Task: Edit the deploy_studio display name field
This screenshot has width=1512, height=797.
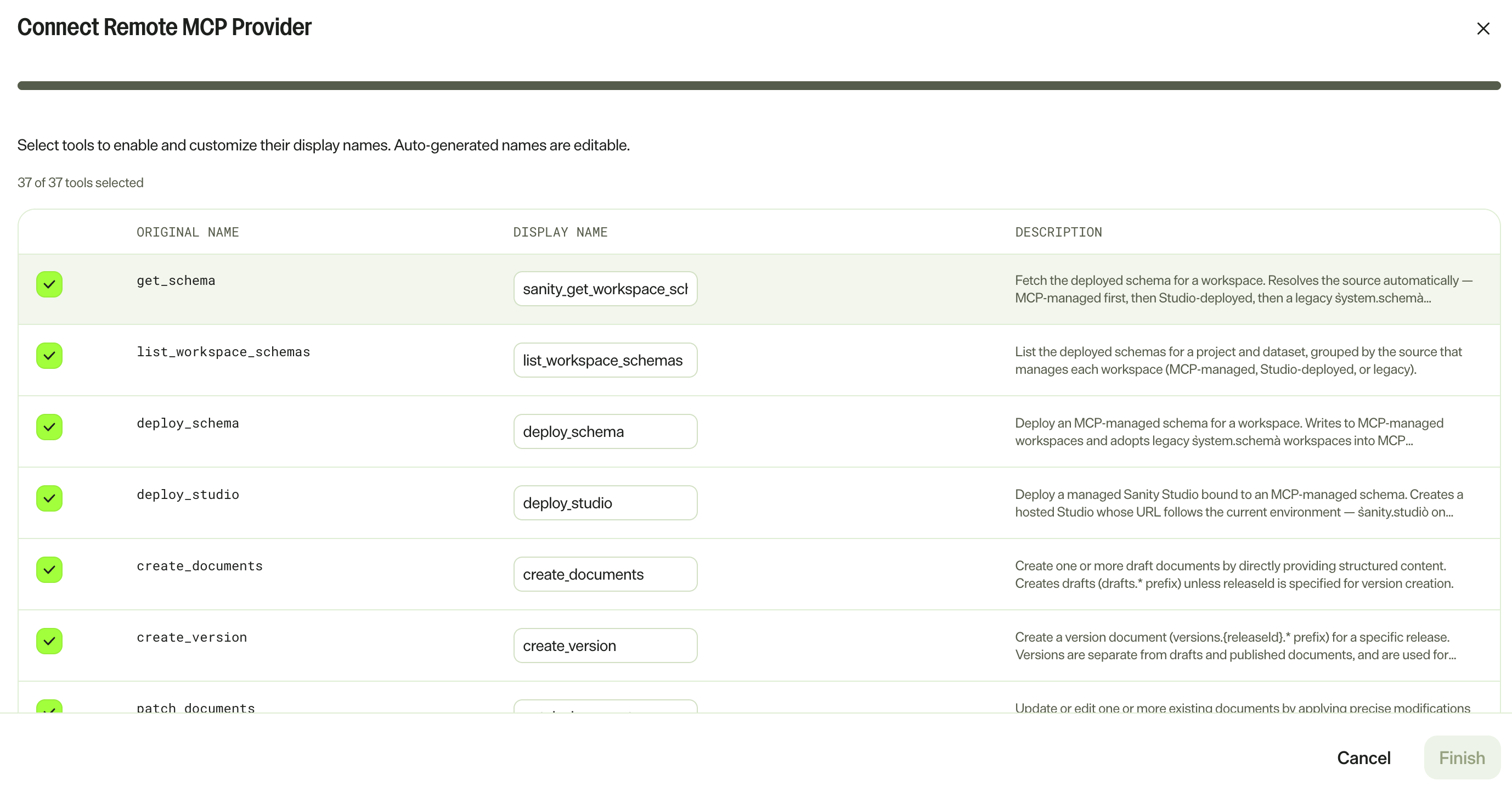Action: pos(605,503)
